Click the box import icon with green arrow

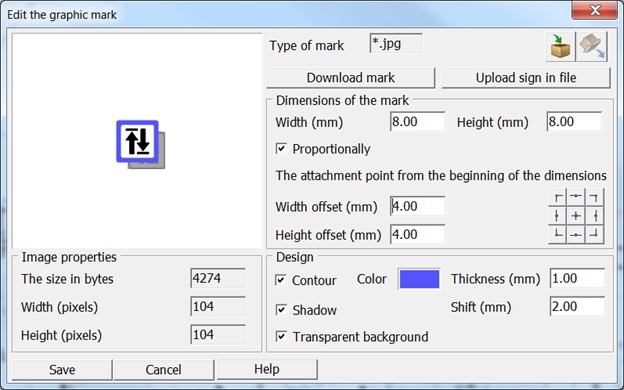560,47
